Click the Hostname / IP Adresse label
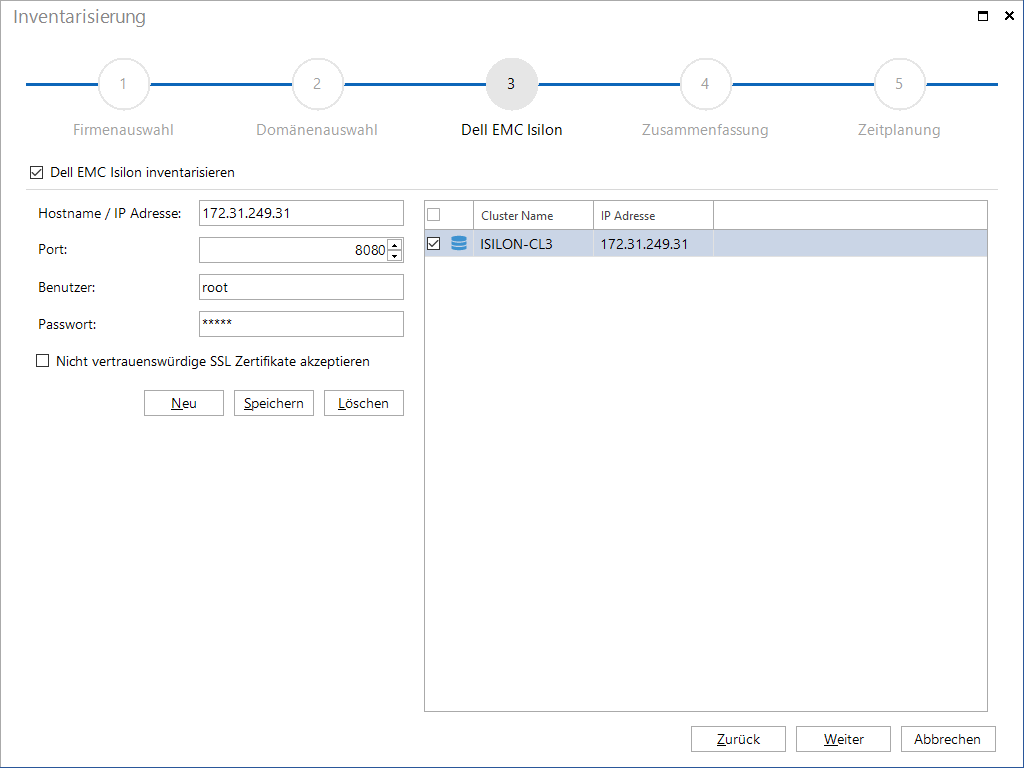Viewport: 1024px width, 768px height. point(110,213)
